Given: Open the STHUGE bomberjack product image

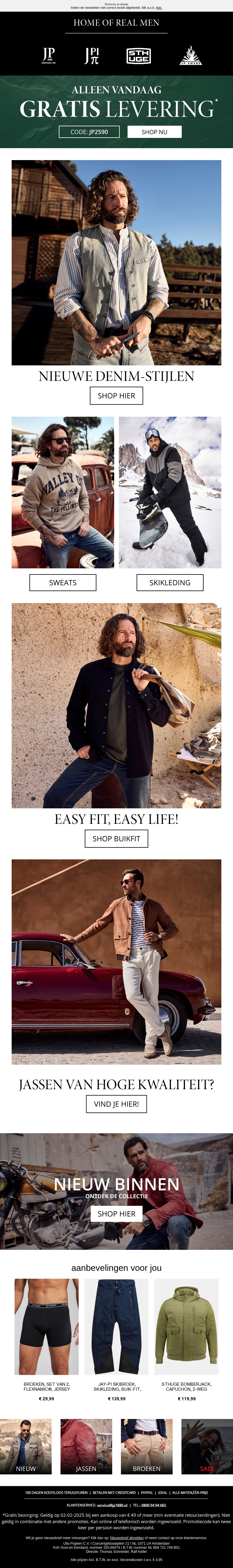Looking at the screenshot, I should point(186,1326).
